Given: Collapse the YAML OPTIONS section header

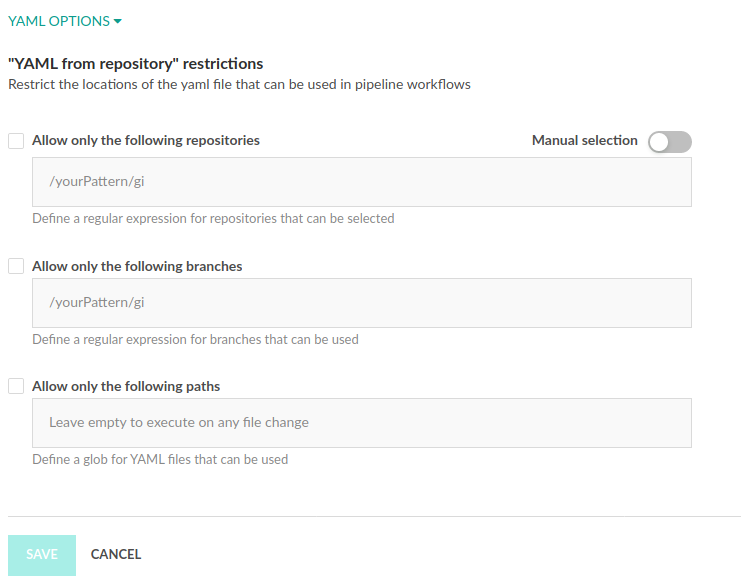Looking at the screenshot, I should (x=58, y=21).
